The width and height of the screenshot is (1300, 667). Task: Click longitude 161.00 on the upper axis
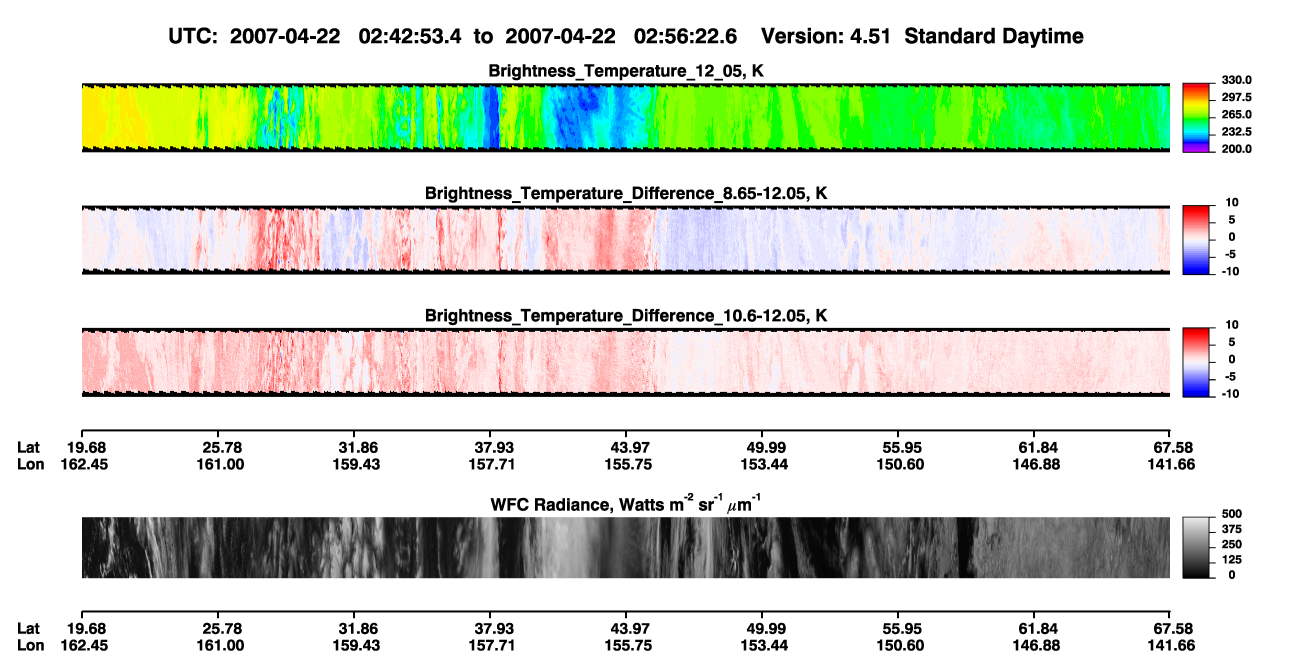point(221,464)
